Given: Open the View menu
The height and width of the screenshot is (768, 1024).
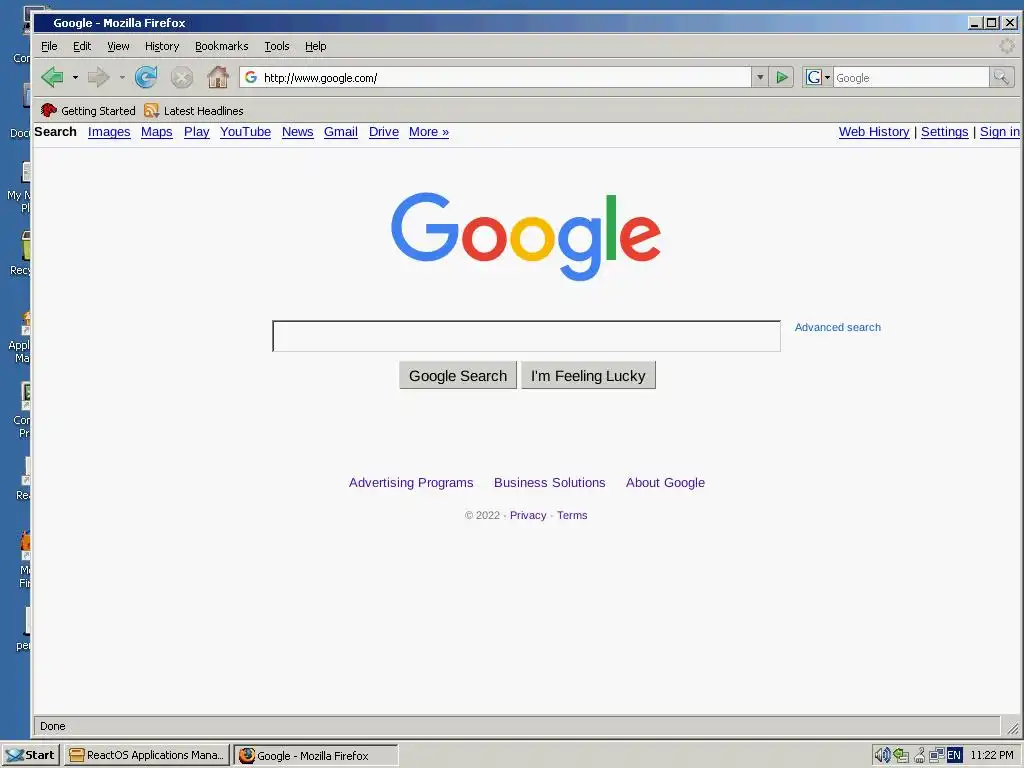Looking at the screenshot, I should click(118, 46).
